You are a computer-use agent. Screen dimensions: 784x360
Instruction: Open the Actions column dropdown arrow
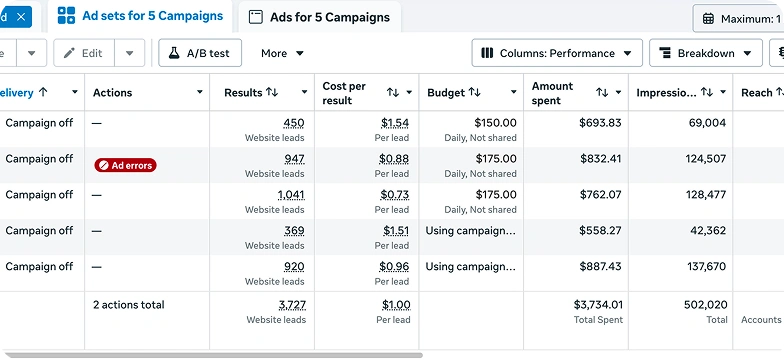tap(200, 92)
